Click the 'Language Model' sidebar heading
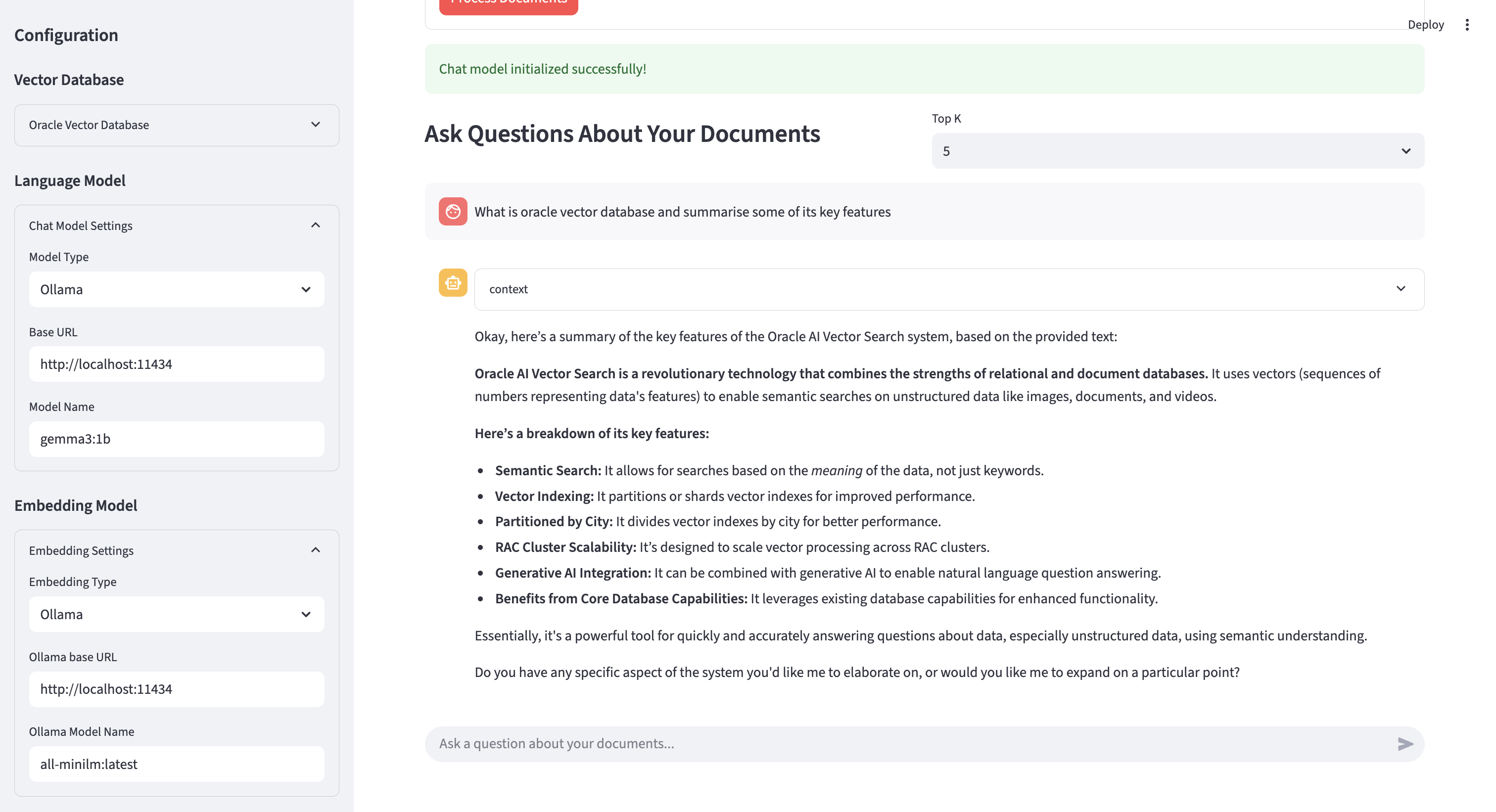 coord(70,180)
